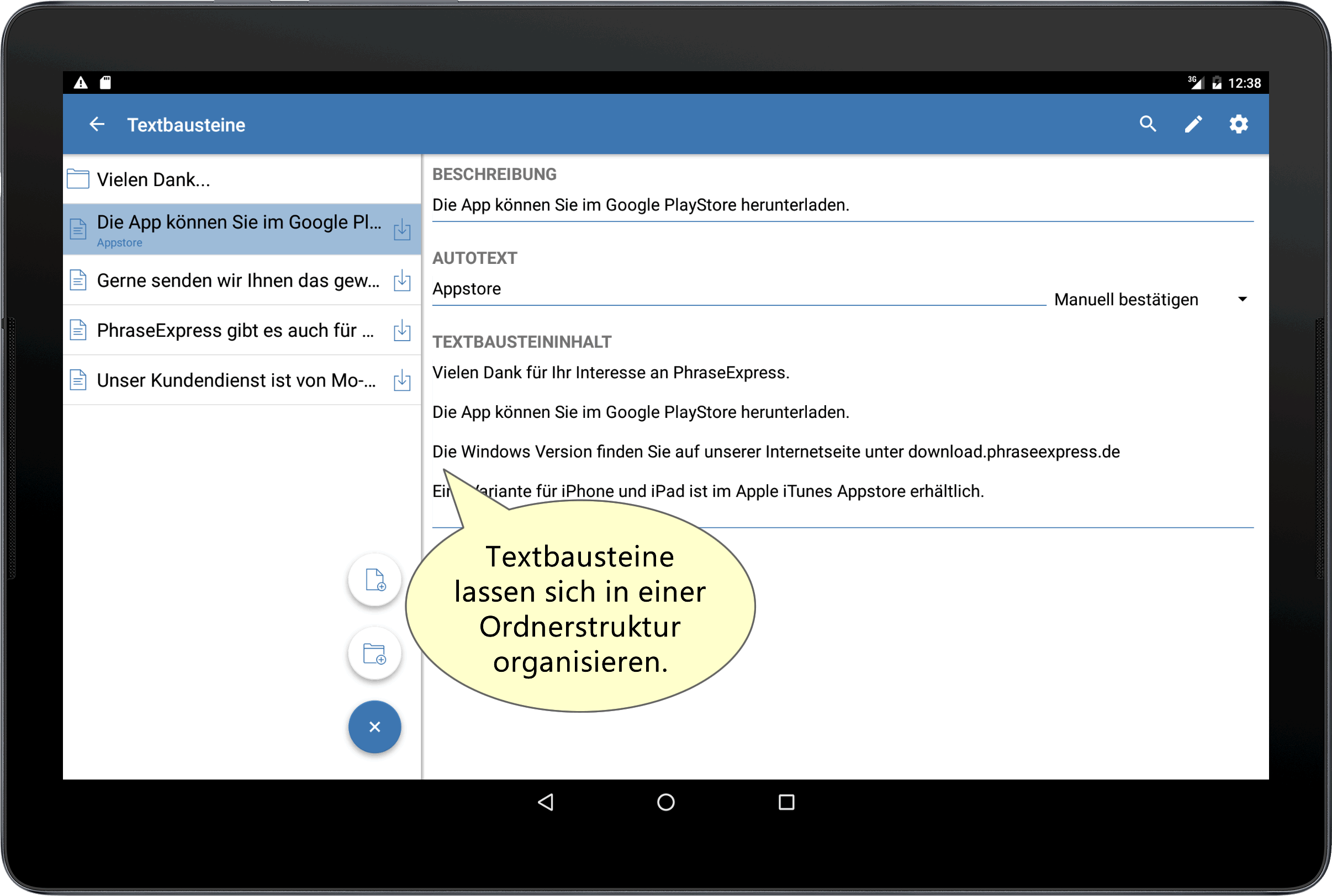Add a new folder with the folder-plus button
This screenshot has width=1332, height=896.
(375, 653)
